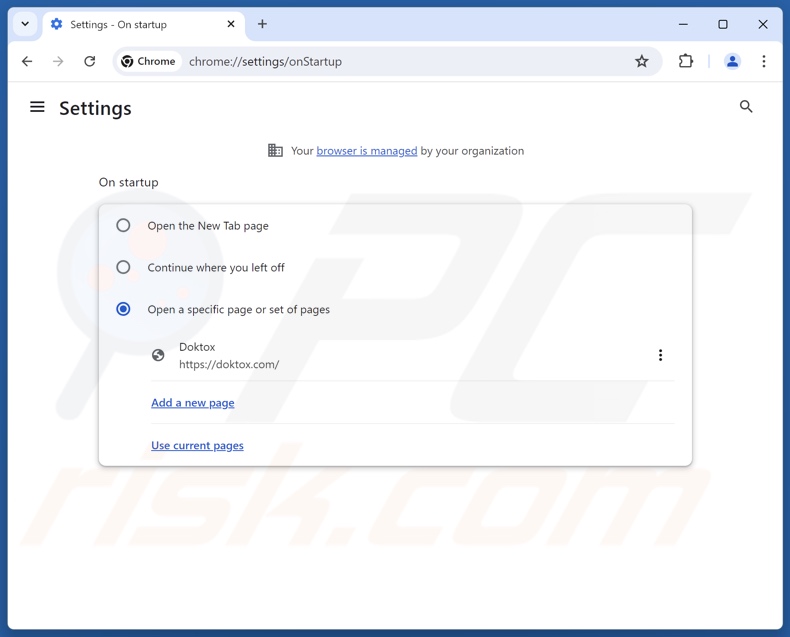Reload the current page

tap(90, 62)
